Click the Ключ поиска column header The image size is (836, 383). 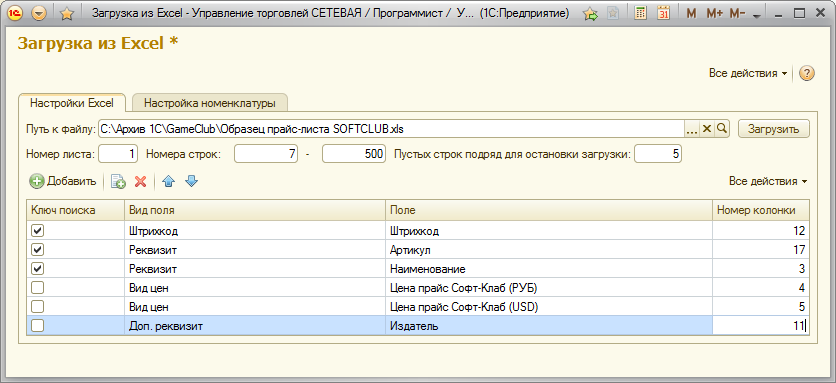point(76,210)
